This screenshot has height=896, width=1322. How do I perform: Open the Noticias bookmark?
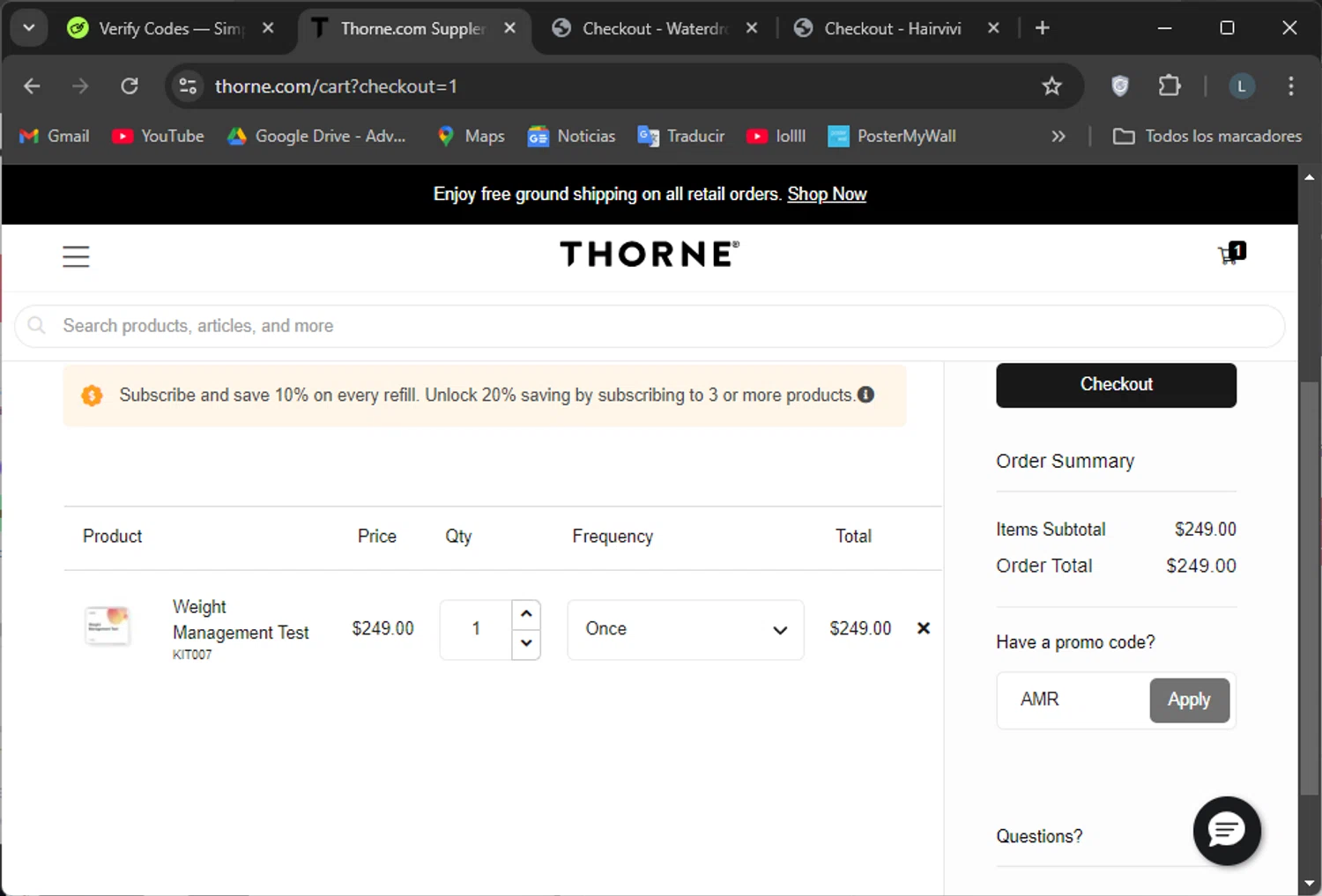coord(572,136)
